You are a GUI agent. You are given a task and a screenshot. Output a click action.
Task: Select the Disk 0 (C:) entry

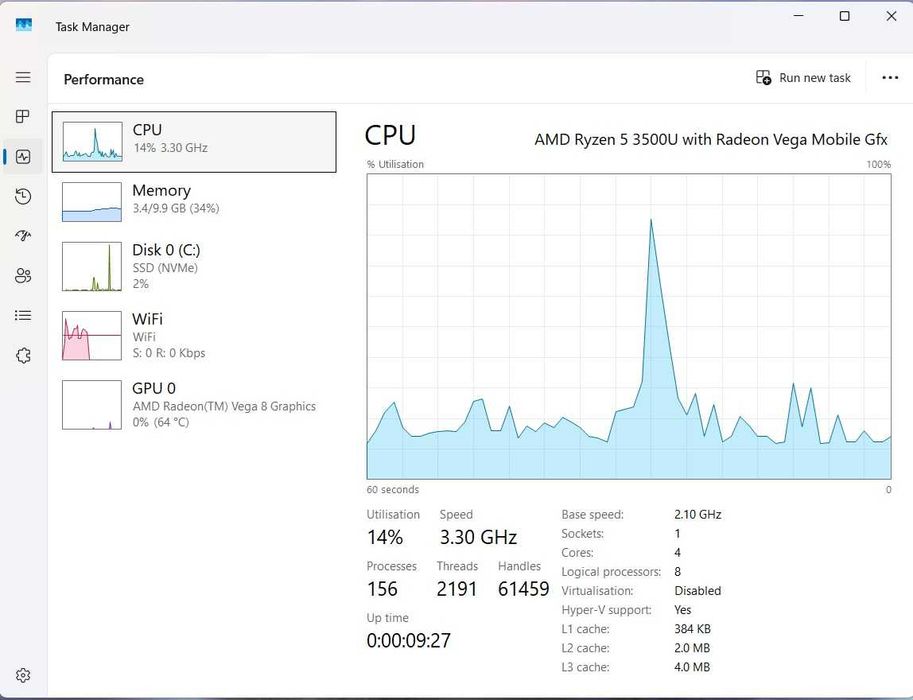[194, 266]
